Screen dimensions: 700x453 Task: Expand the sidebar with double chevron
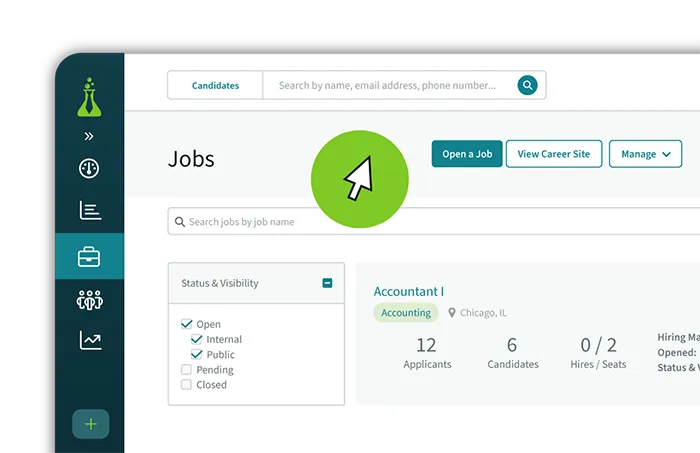pos(89,136)
